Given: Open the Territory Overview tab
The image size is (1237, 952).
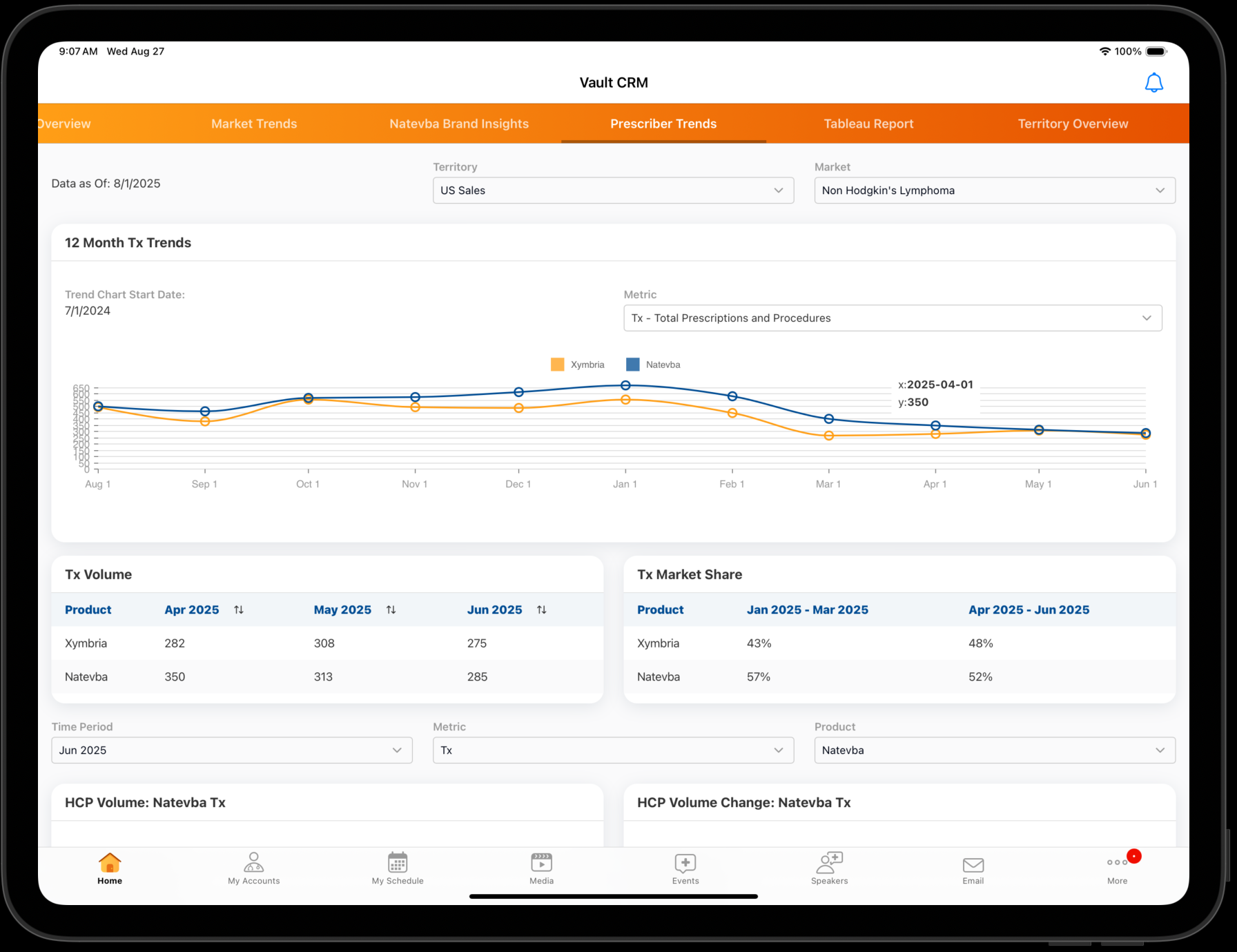Looking at the screenshot, I should point(1073,124).
